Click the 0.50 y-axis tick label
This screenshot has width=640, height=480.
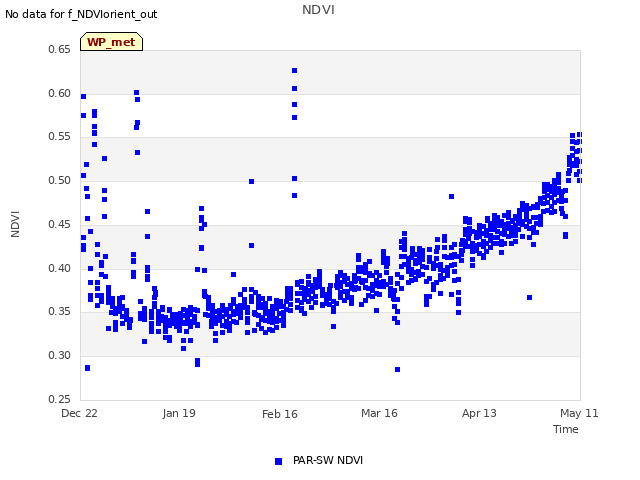(59, 180)
